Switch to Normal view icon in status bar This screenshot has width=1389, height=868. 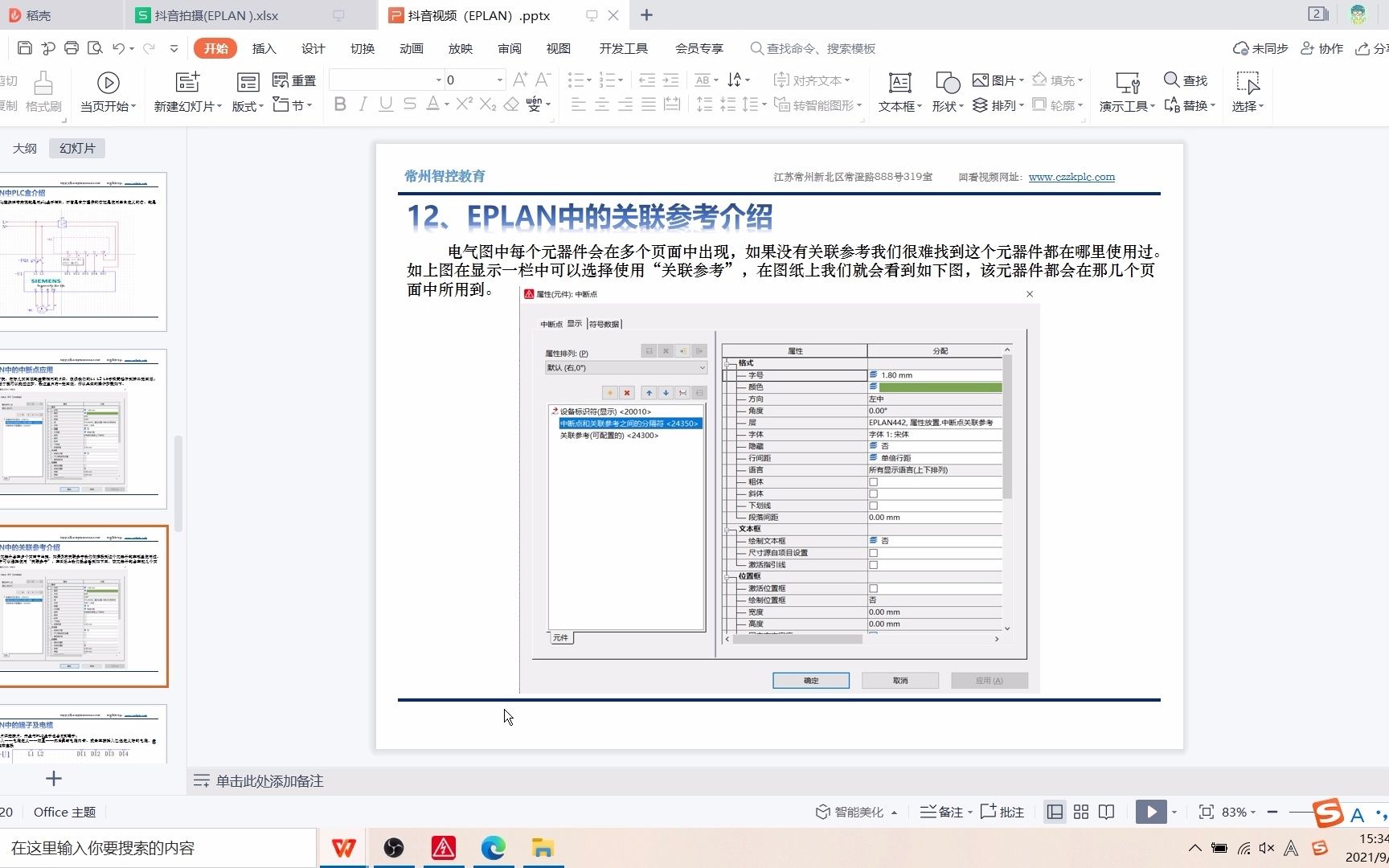tap(1055, 812)
